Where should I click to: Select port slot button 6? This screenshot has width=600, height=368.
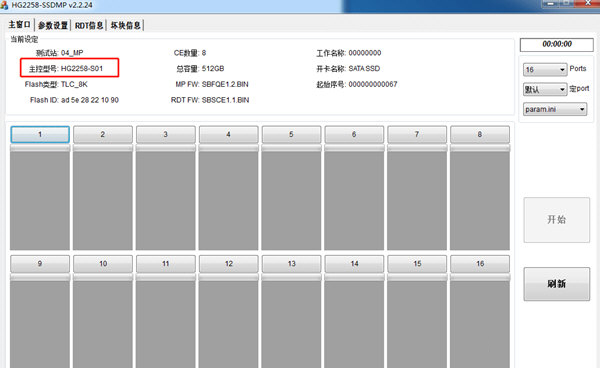pos(354,134)
